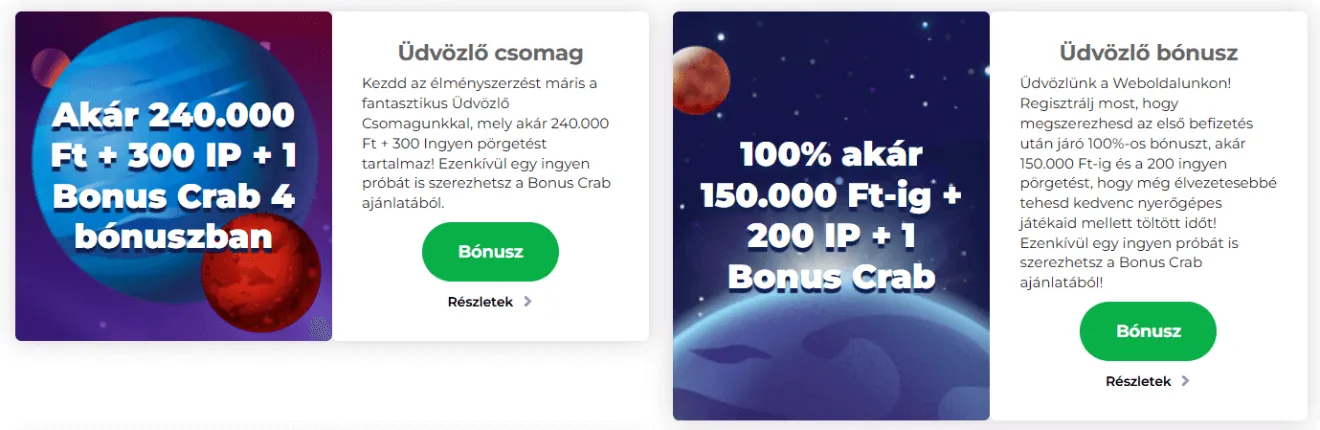Click the Üdvözlő bónusz description paragraph
This screenshot has height=430, width=1320.
(1148, 182)
